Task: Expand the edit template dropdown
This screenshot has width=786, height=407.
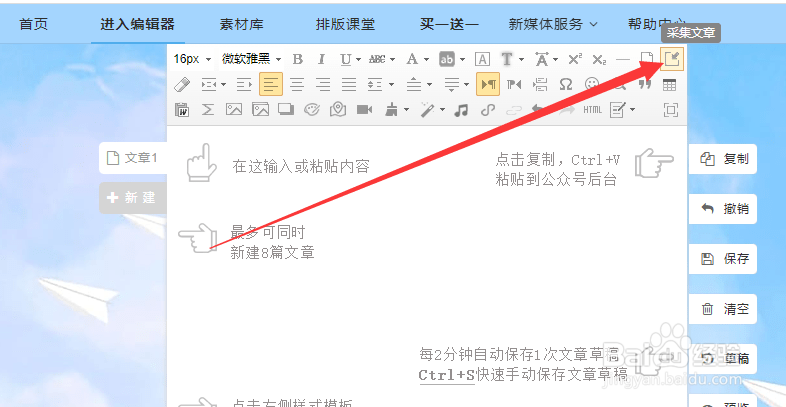Action: (632, 110)
